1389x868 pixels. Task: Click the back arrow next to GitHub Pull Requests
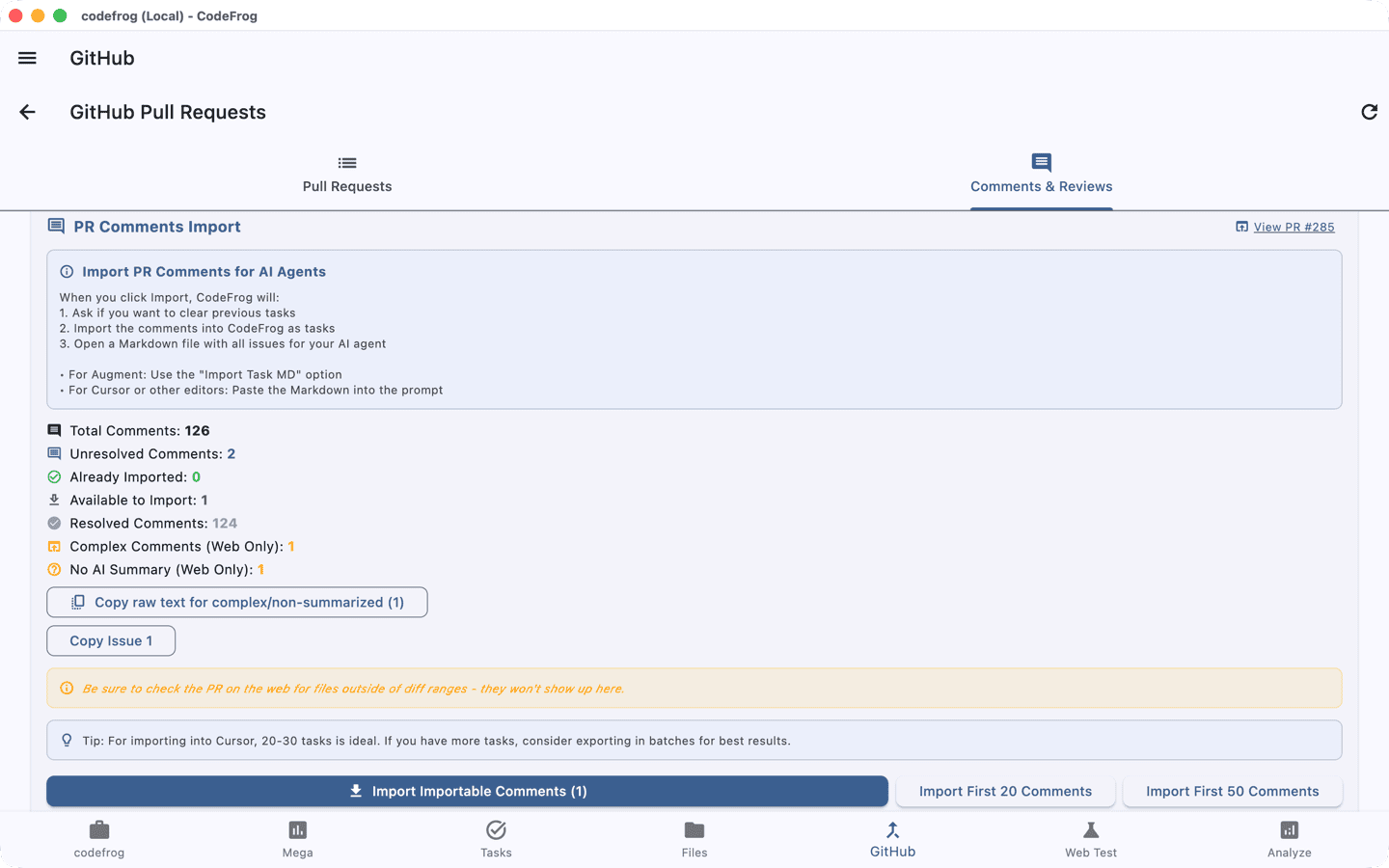(26, 112)
